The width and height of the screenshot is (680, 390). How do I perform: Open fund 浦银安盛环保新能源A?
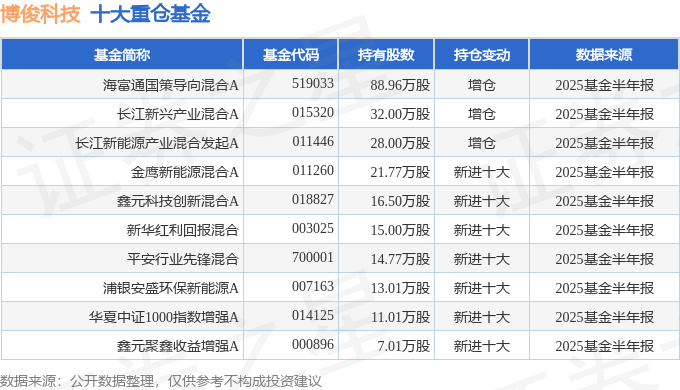coord(170,288)
